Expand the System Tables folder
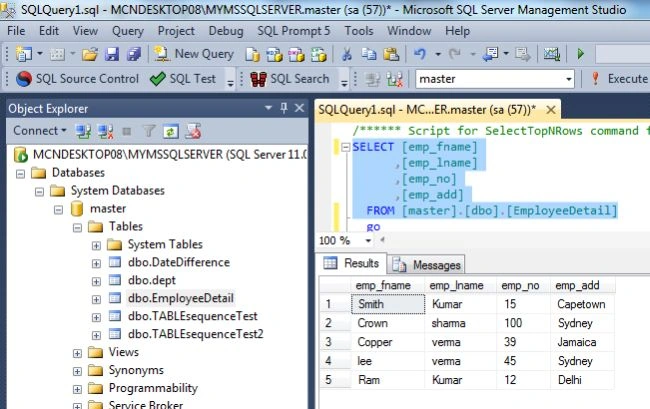Image resolution: width=650 pixels, height=409 pixels. (x=96, y=246)
